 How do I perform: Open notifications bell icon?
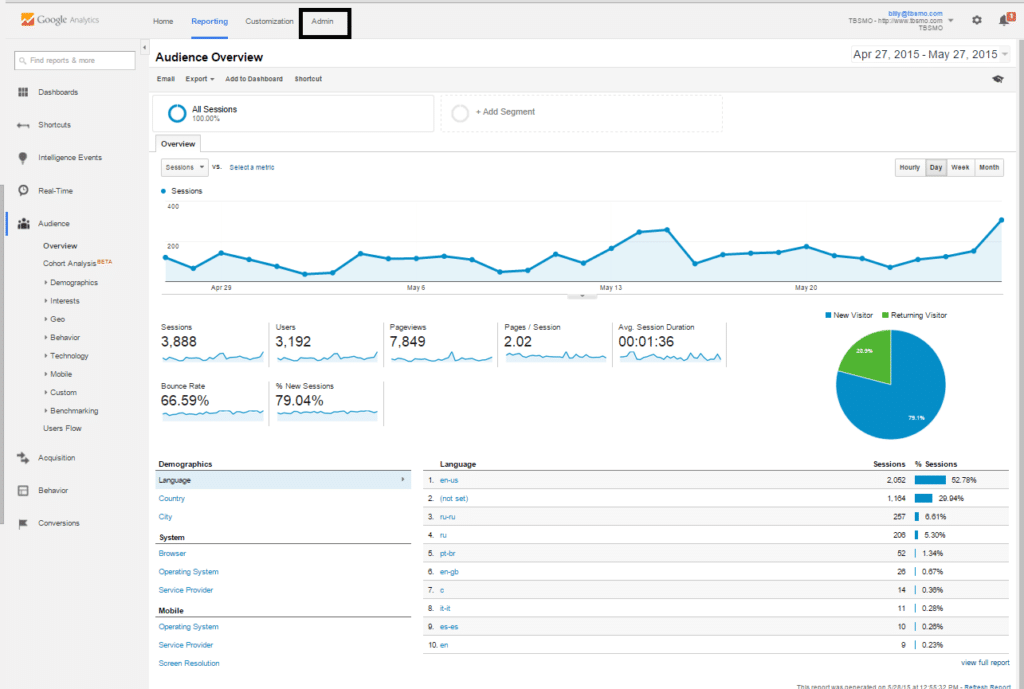point(1006,20)
